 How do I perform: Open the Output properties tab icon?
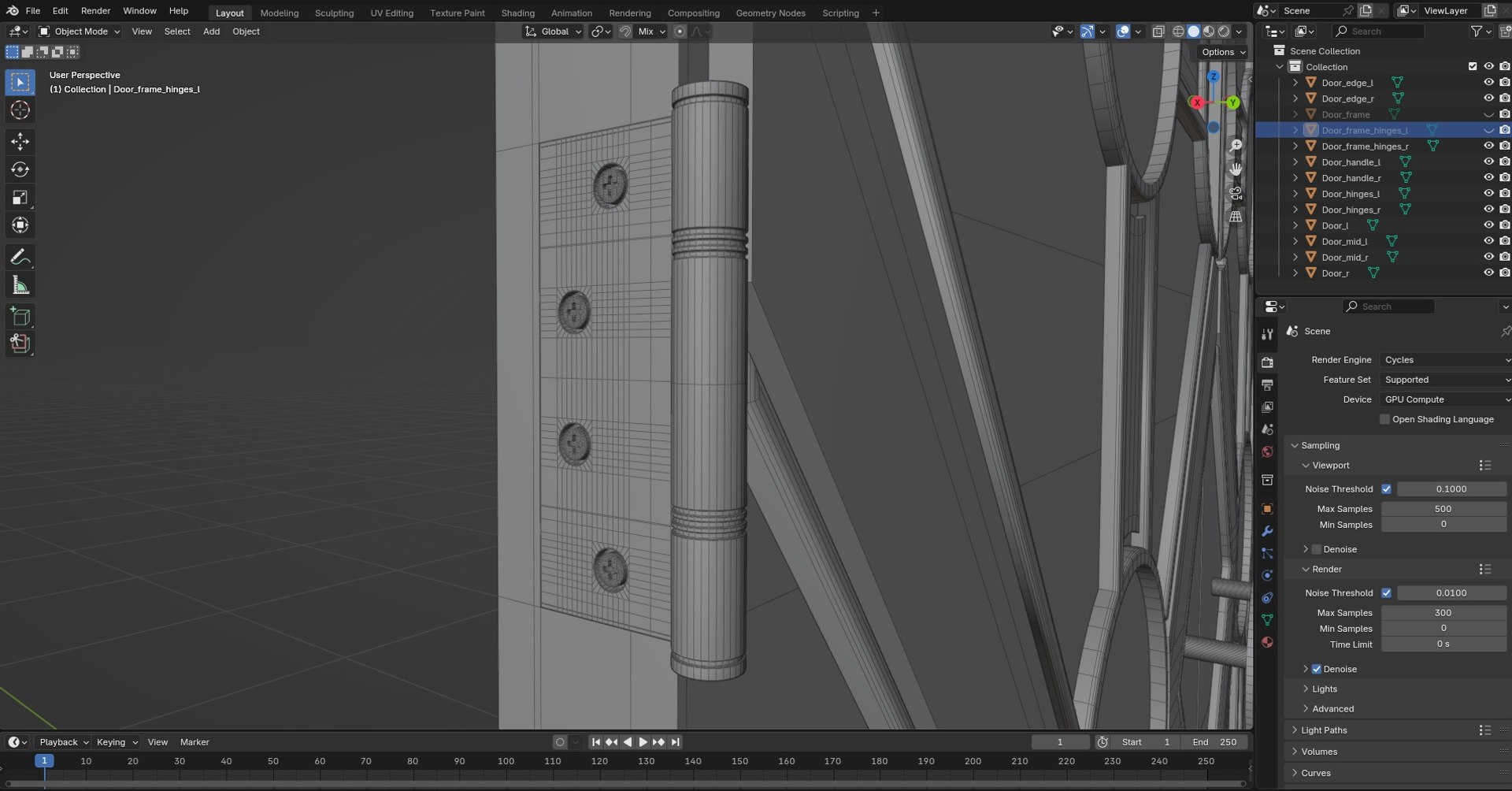1267,384
